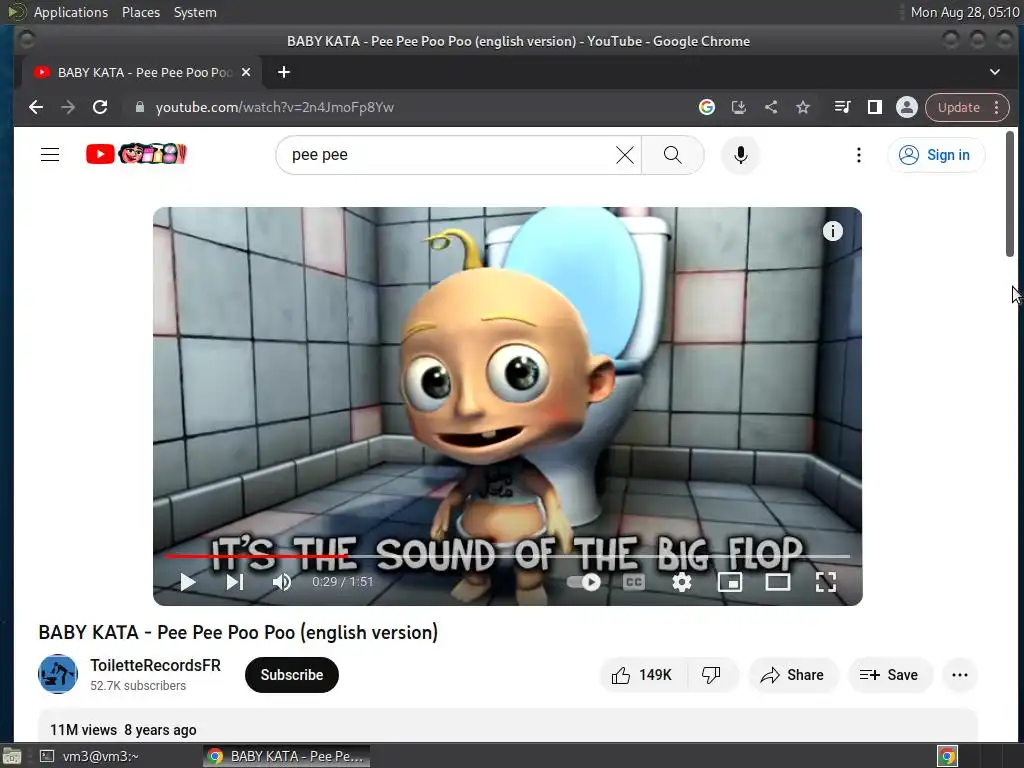Subscribe to ToiletteRecordsFR channel
This screenshot has width=1024, height=768.
pos(292,675)
